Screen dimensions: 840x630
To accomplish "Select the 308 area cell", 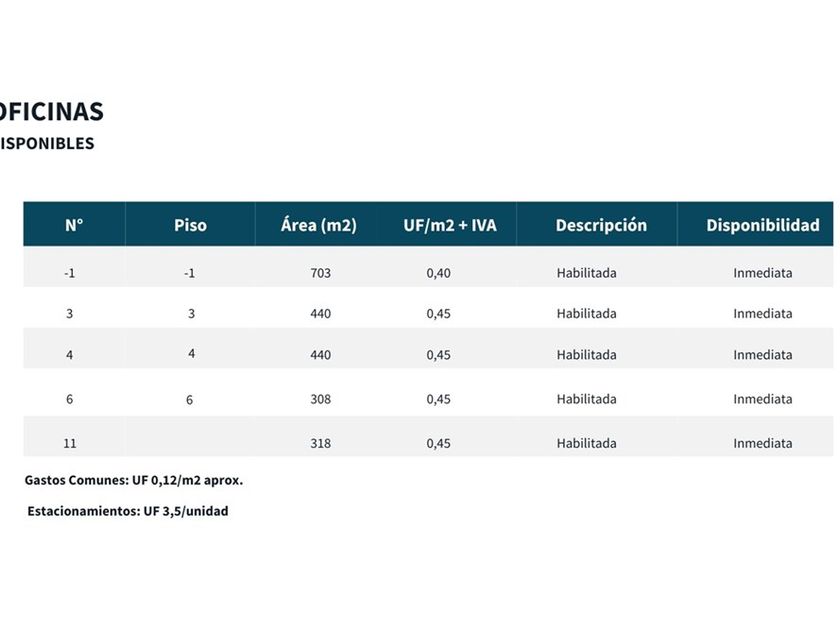I will pos(321,399).
